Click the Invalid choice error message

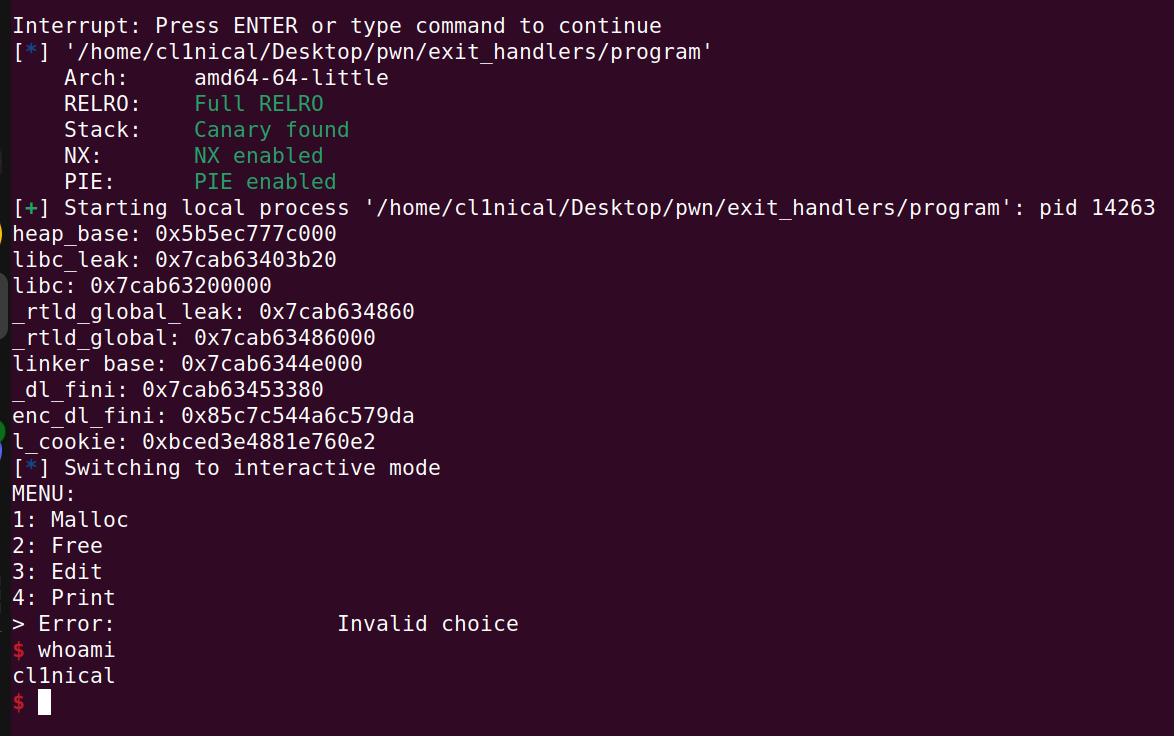pos(427,624)
